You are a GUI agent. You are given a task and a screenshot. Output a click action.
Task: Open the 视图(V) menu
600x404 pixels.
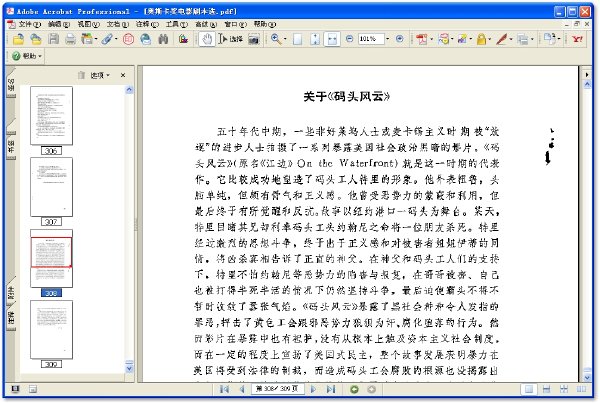(88, 24)
